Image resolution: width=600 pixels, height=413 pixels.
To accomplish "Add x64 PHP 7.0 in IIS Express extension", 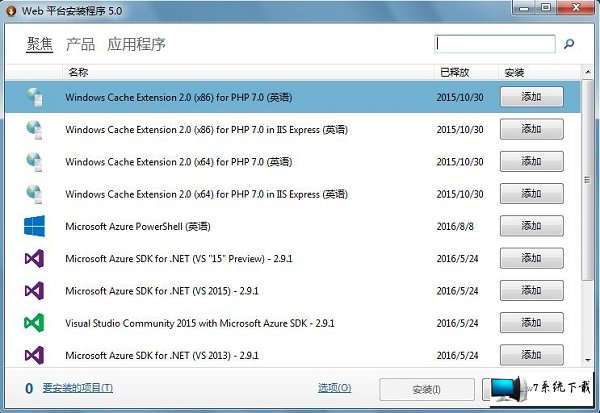I will (x=532, y=194).
